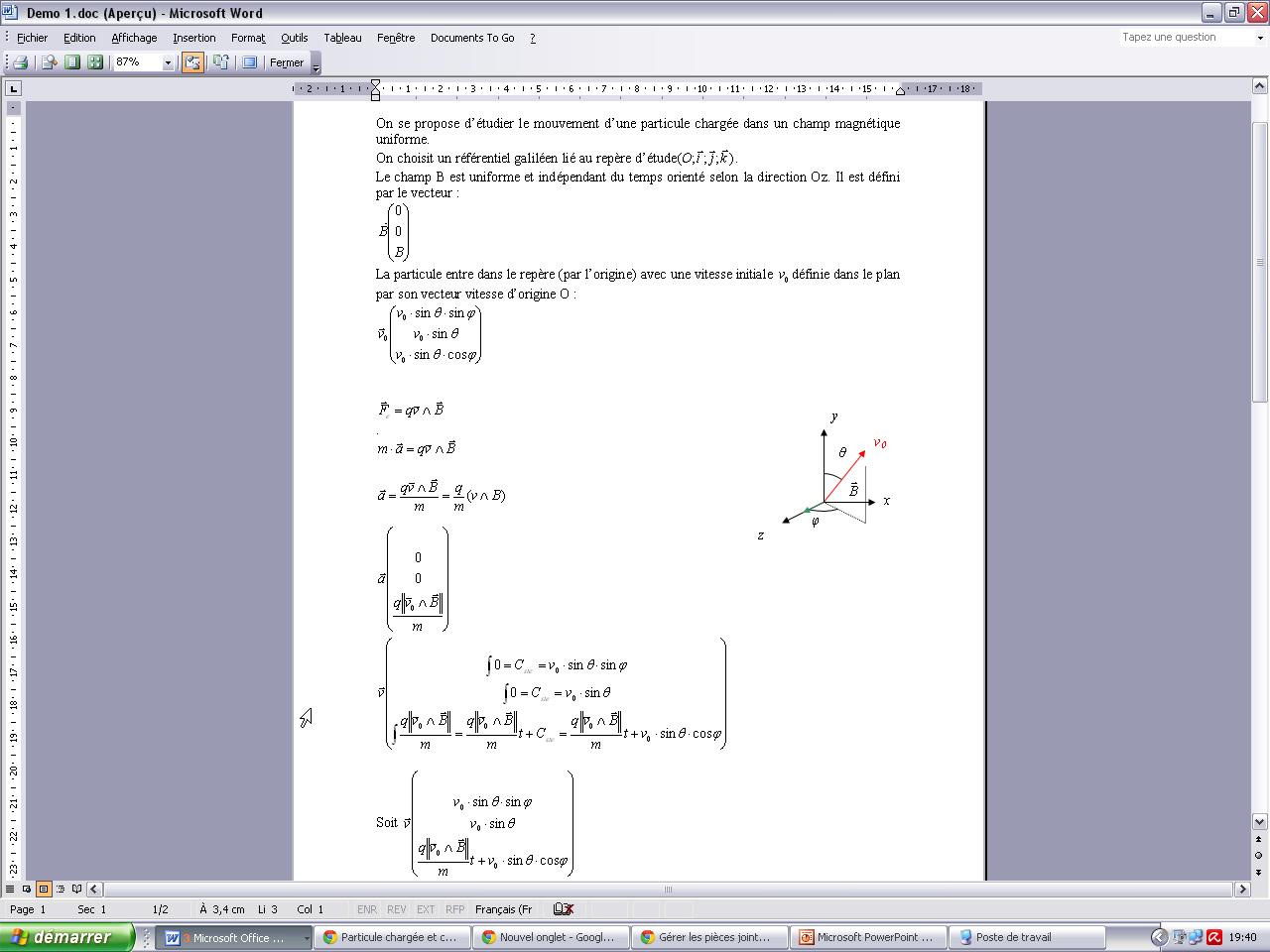Go to the next page button
Screen dimensions: 1270x952
(x=1260, y=871)
